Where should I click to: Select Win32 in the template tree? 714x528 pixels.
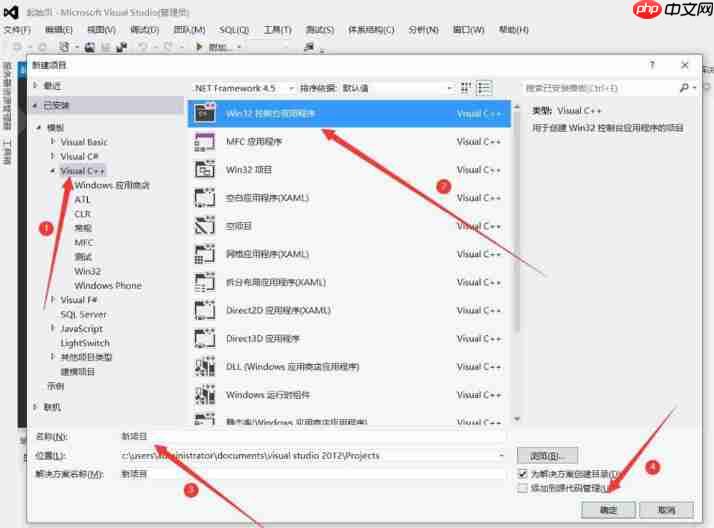point(87,271)
